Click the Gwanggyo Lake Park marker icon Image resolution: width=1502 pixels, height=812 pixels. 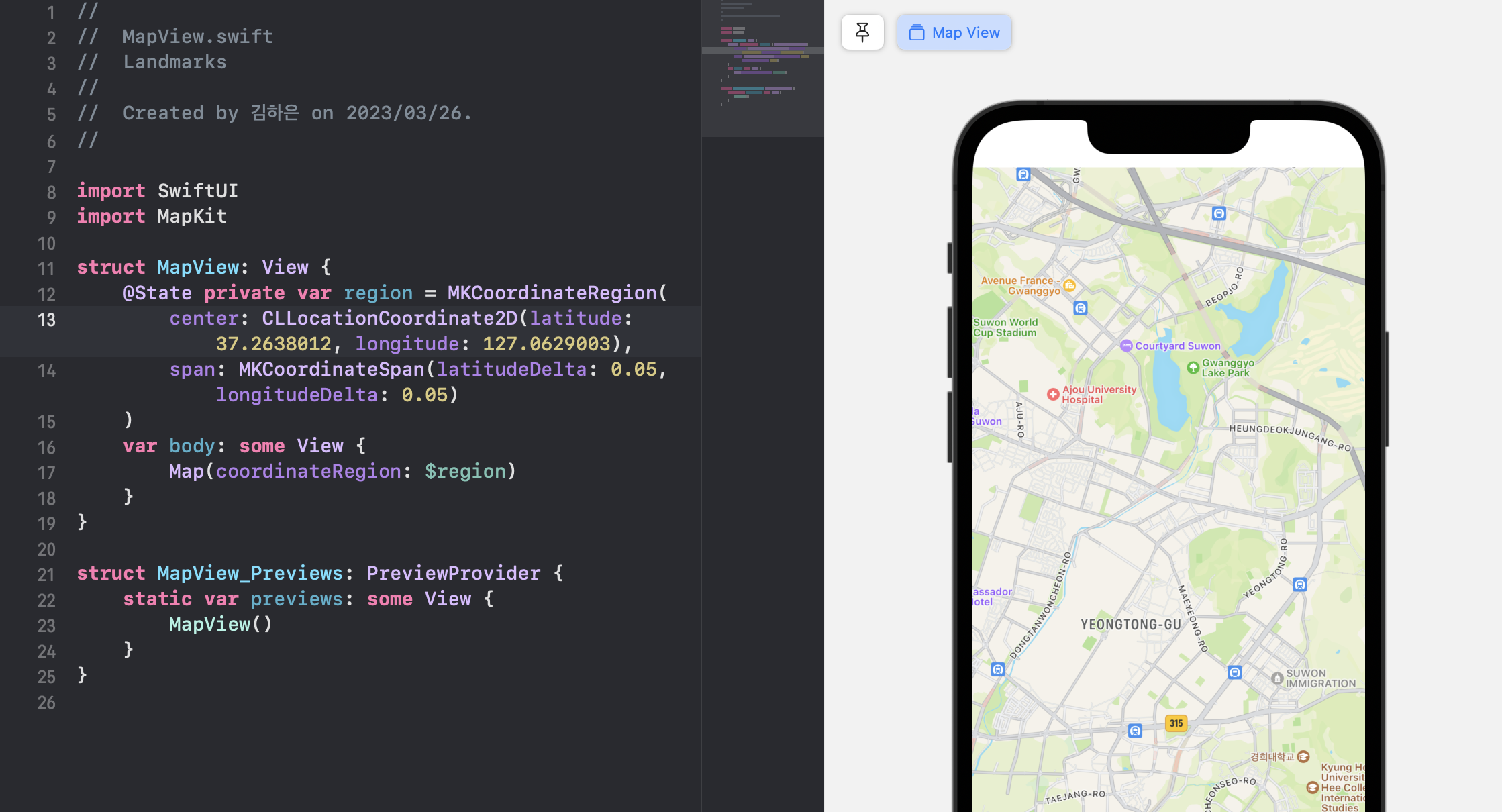pyautogui.click(x=1193, y=368)
